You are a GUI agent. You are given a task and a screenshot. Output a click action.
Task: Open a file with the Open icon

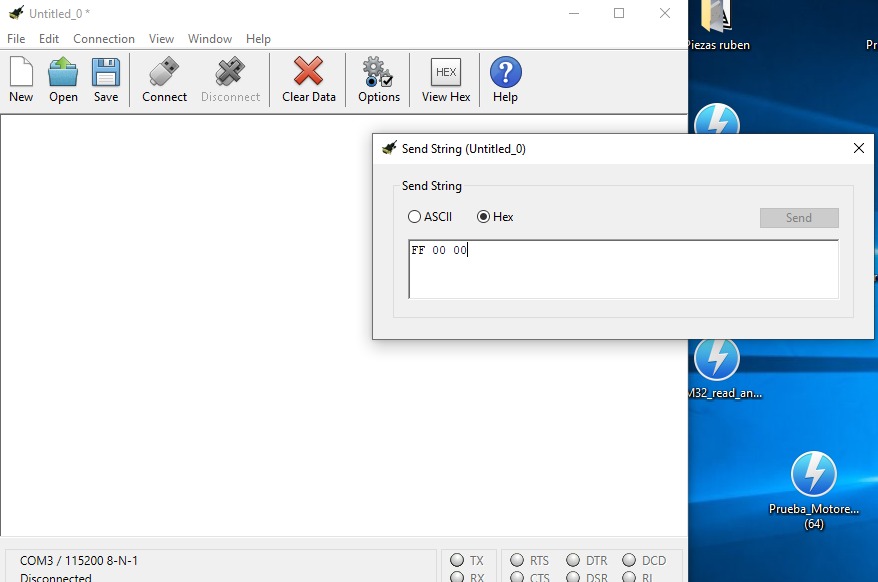(x=63, y=80)
